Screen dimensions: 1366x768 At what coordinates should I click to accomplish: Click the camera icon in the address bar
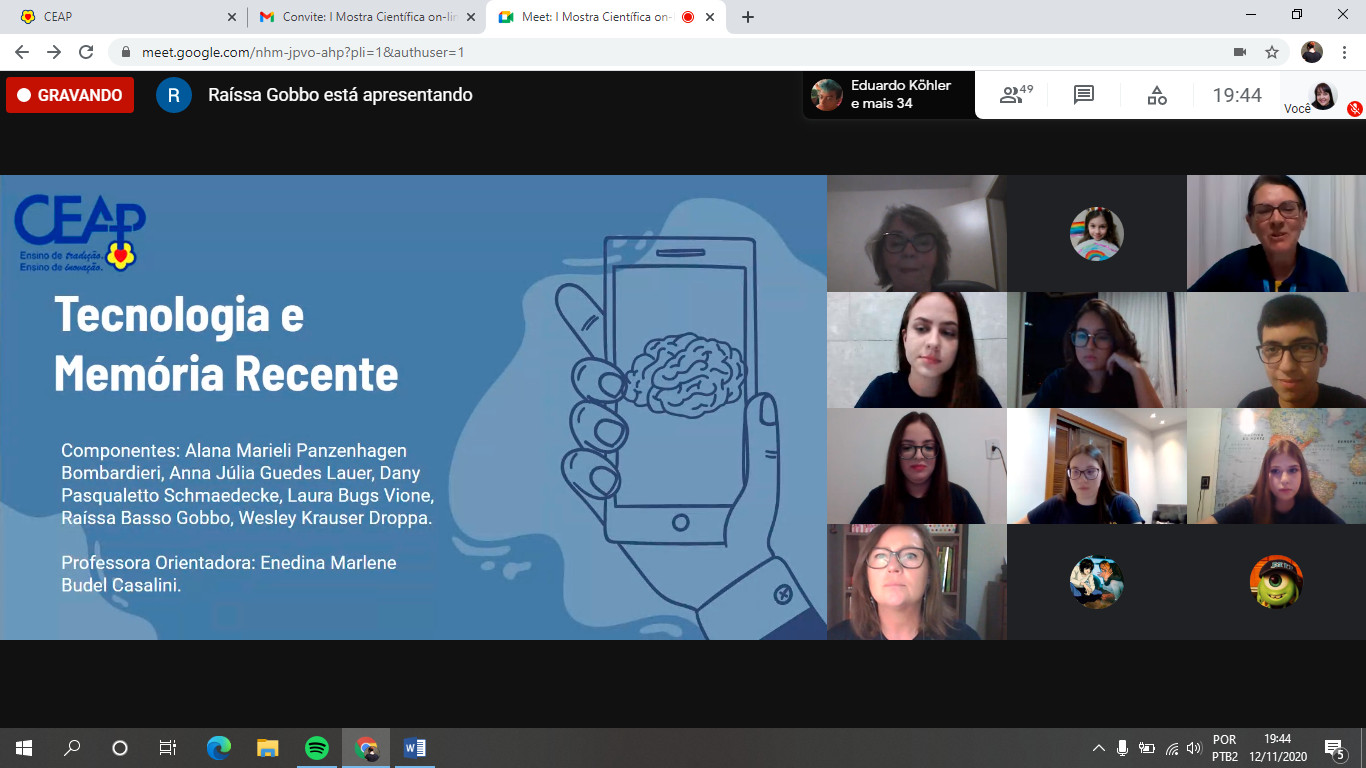(1240, 52)
